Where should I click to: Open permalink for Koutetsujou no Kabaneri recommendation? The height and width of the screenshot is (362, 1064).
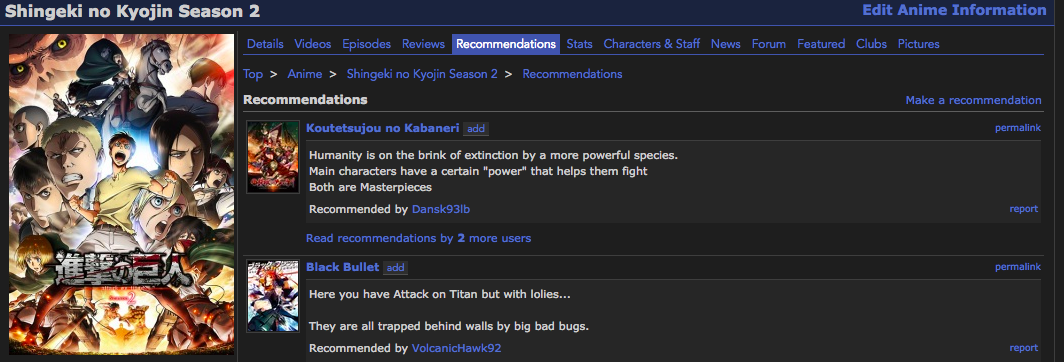pos(1018,128)
